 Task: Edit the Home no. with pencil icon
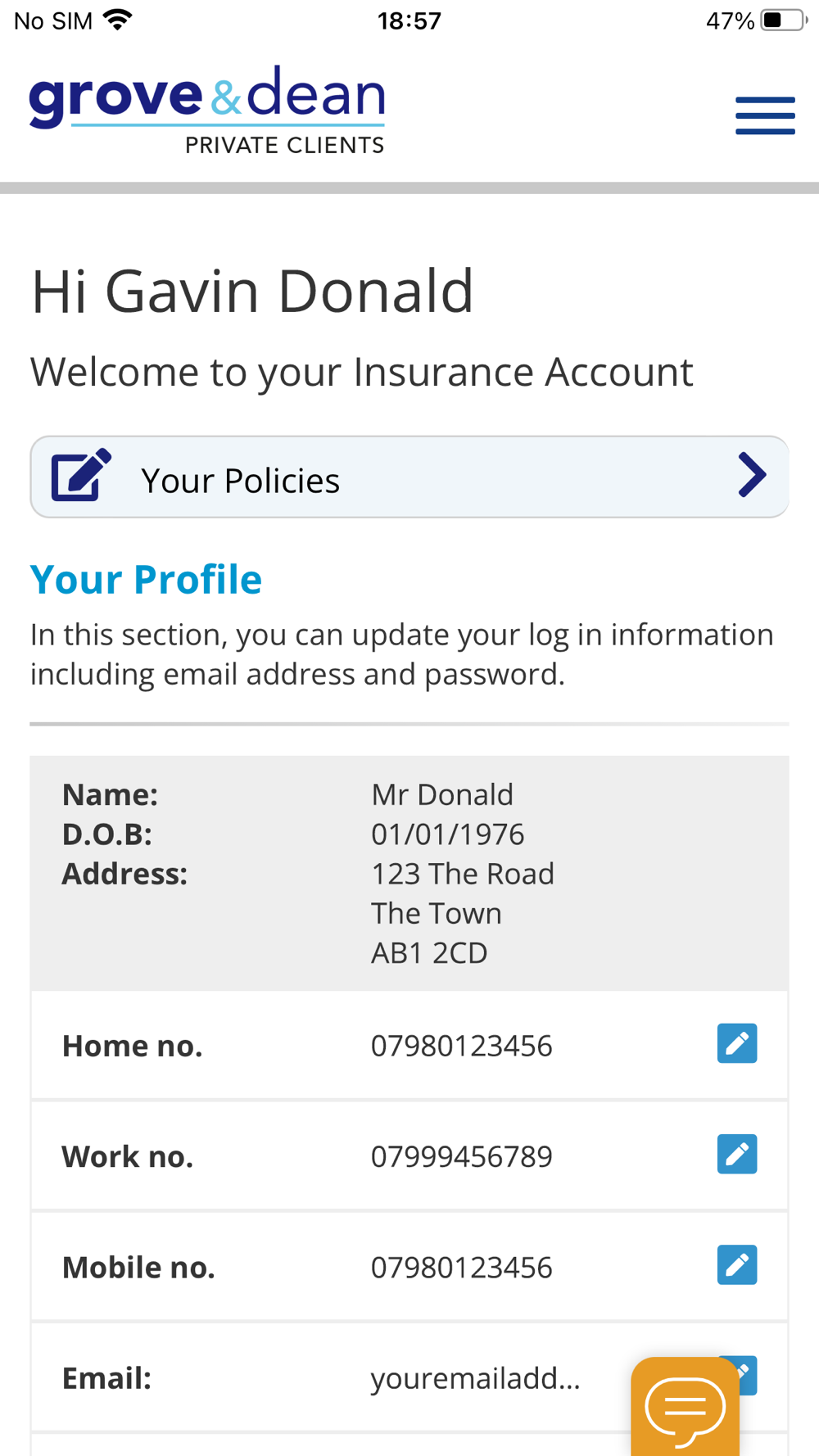coord(736,1043)
